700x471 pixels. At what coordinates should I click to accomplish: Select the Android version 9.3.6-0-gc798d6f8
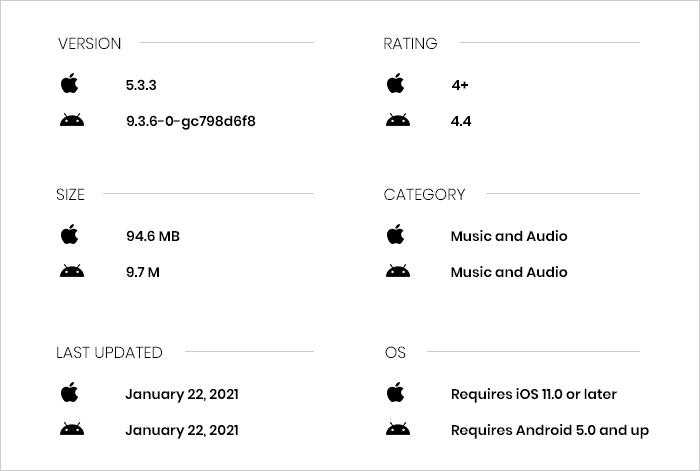pyautogui.click(x=191, y=121)
